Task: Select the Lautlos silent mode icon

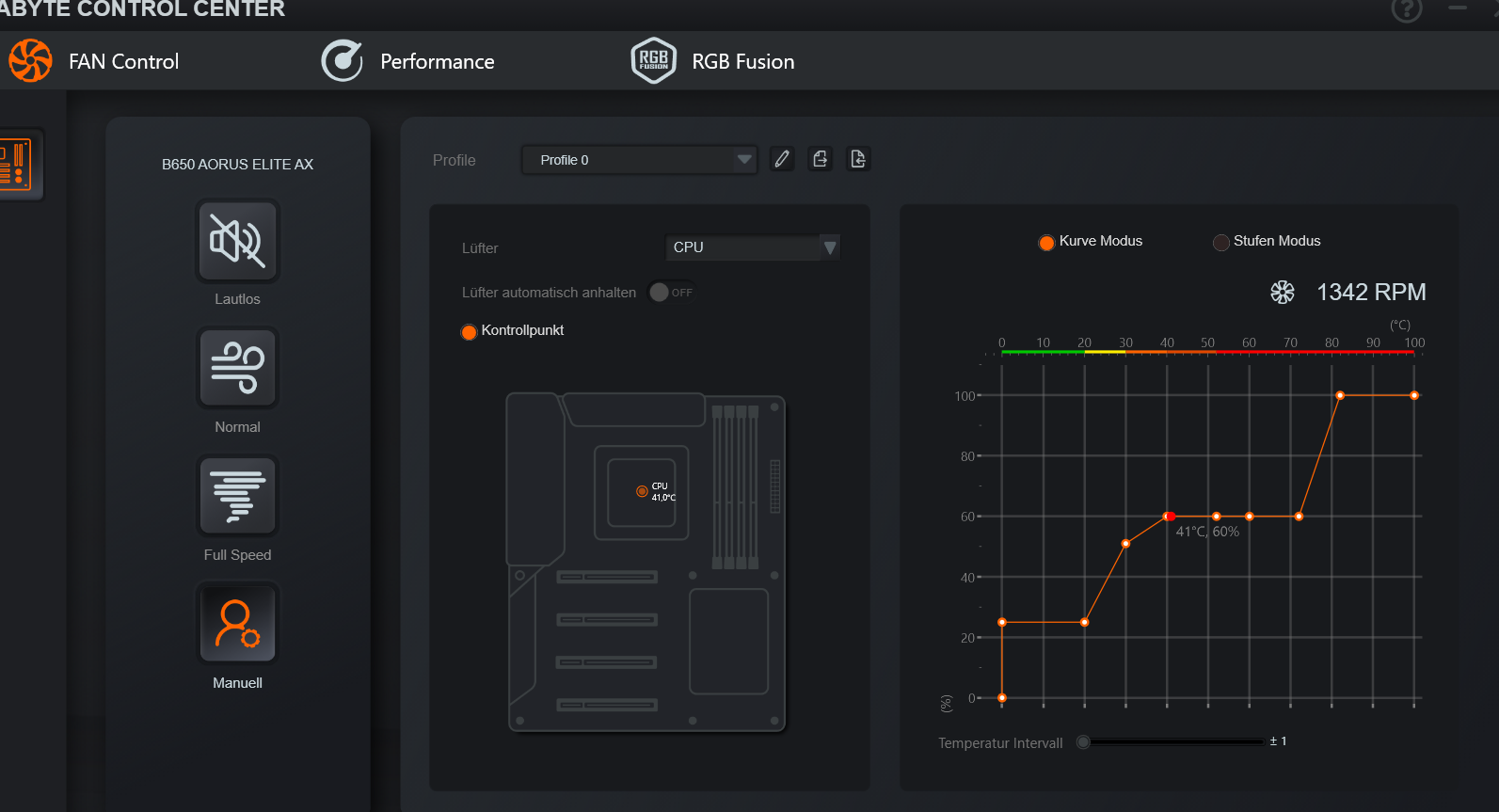Action: [237, 241]
